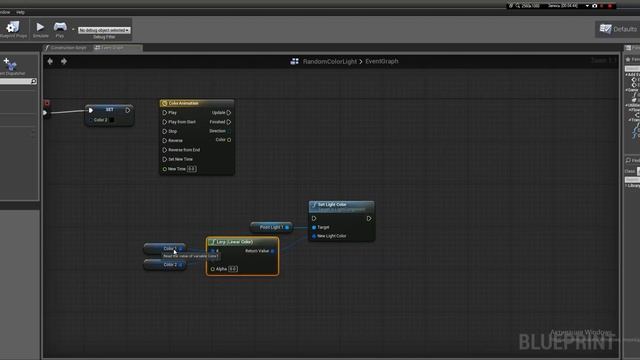Open the Defaults mode button
640x360 pixels.
(619, 29)
